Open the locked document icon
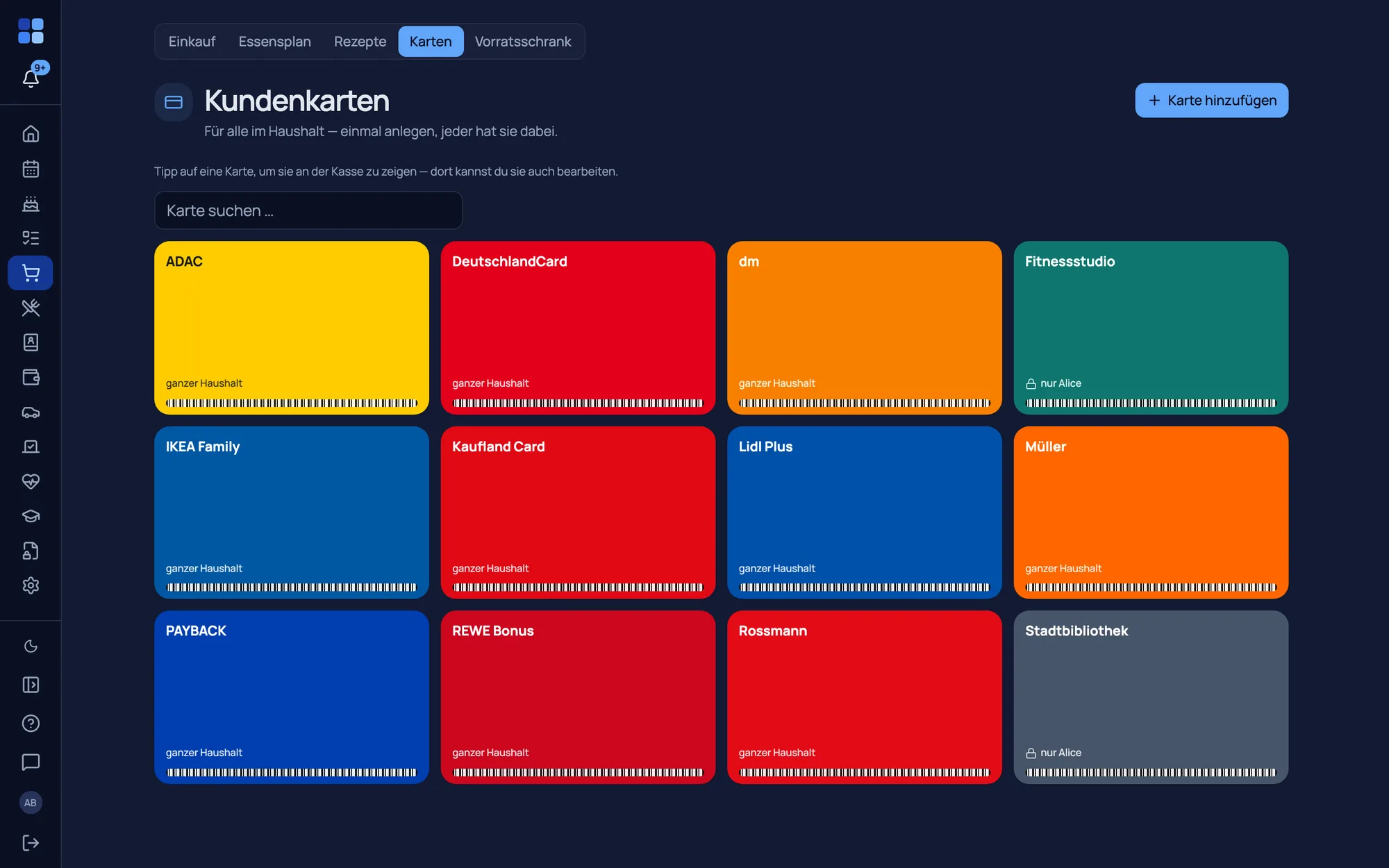1389x868 pixels. point(31,551)
